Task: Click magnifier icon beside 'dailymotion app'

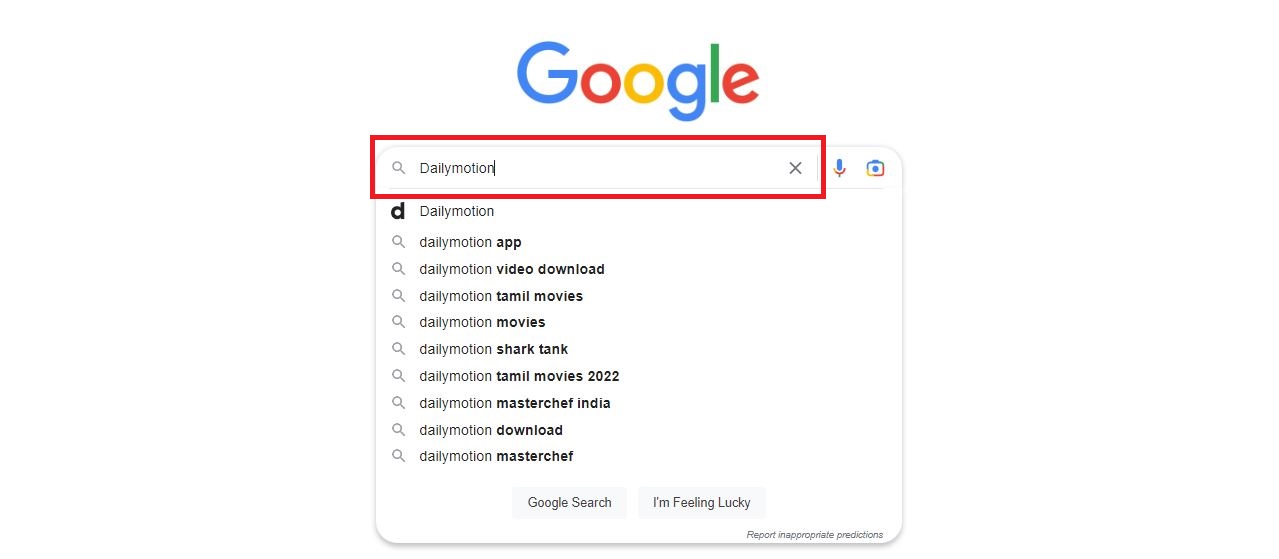Action: coord(398,242)
